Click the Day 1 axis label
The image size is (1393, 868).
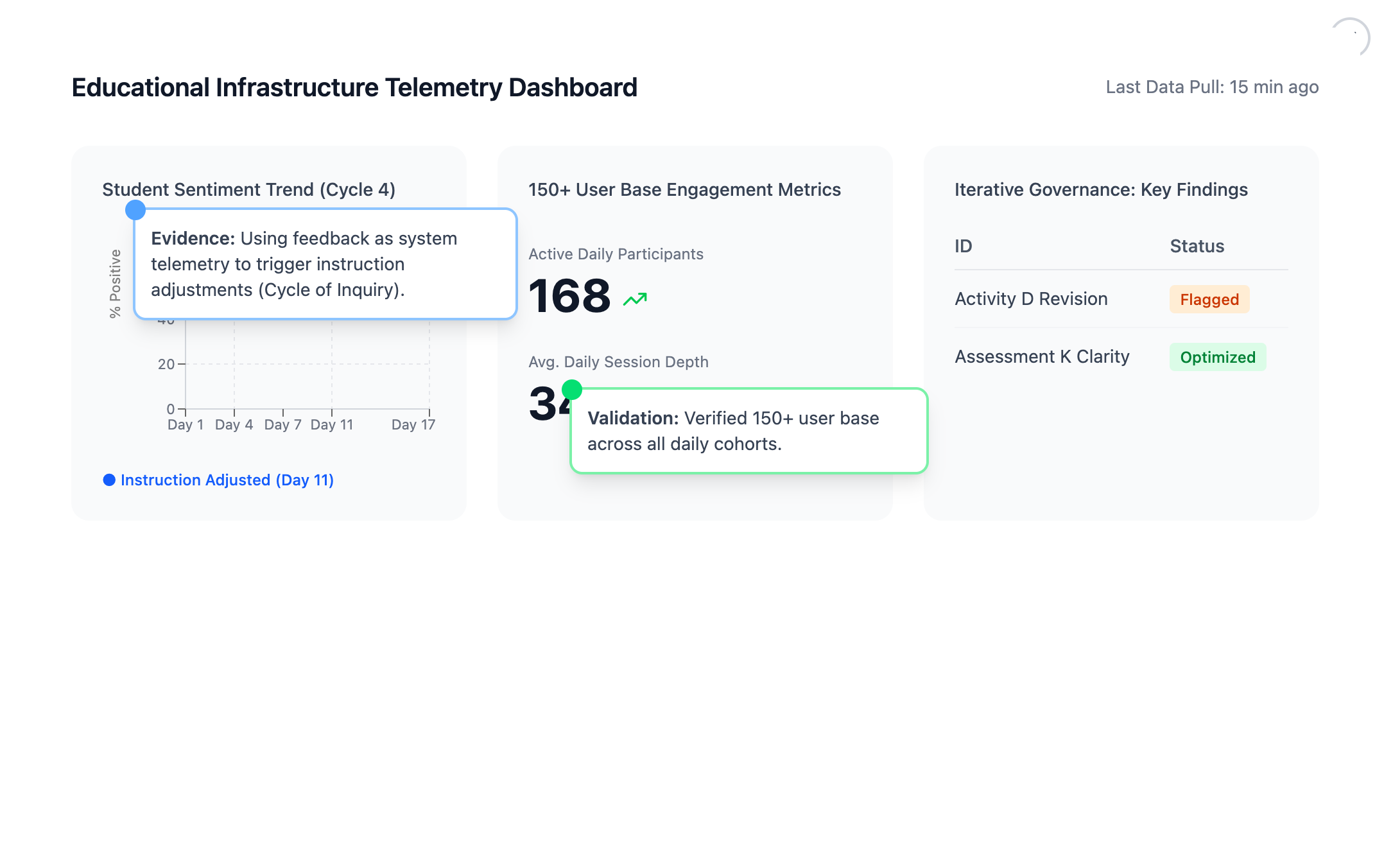[186, 425]
